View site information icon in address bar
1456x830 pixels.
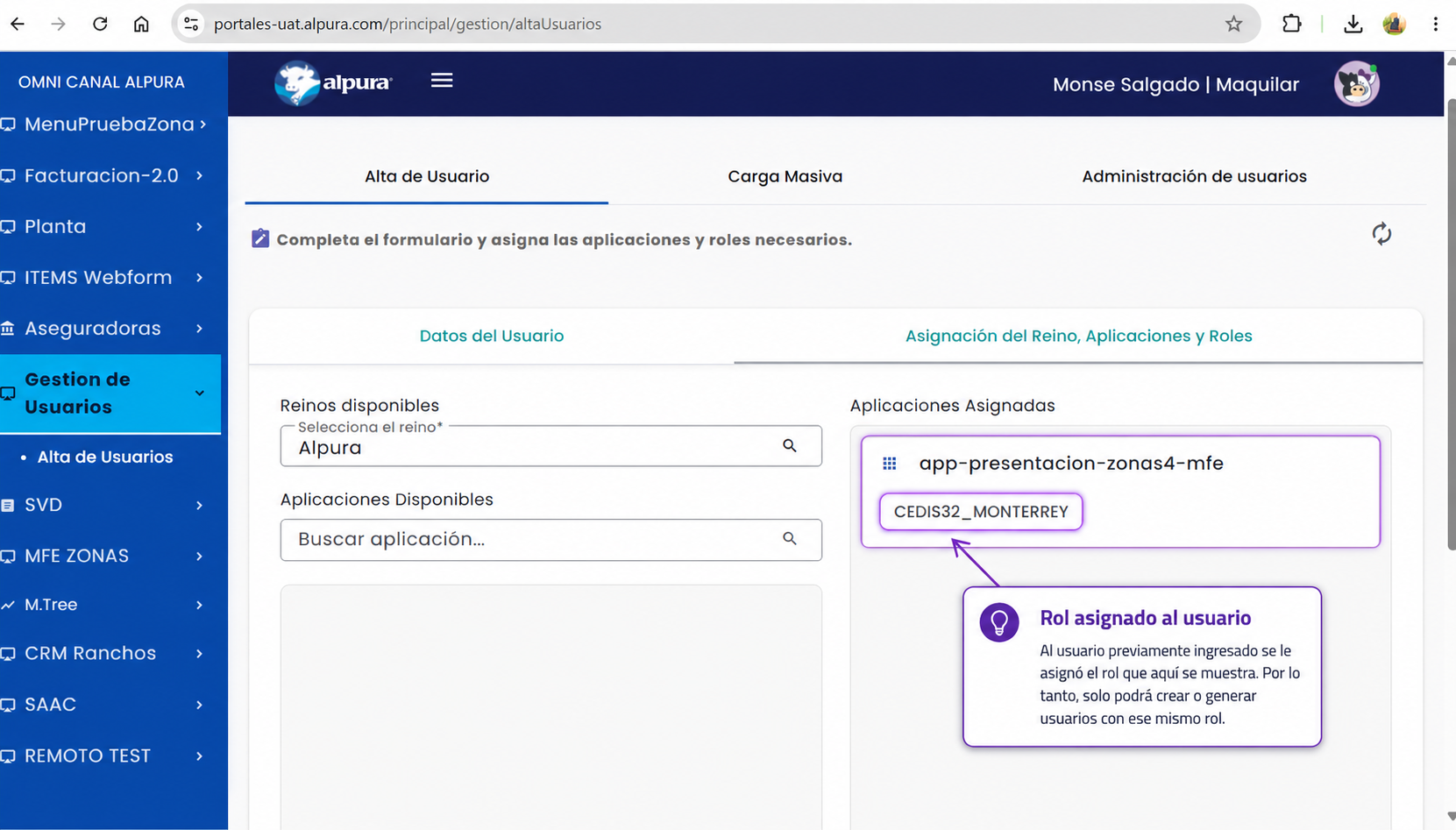191,24
